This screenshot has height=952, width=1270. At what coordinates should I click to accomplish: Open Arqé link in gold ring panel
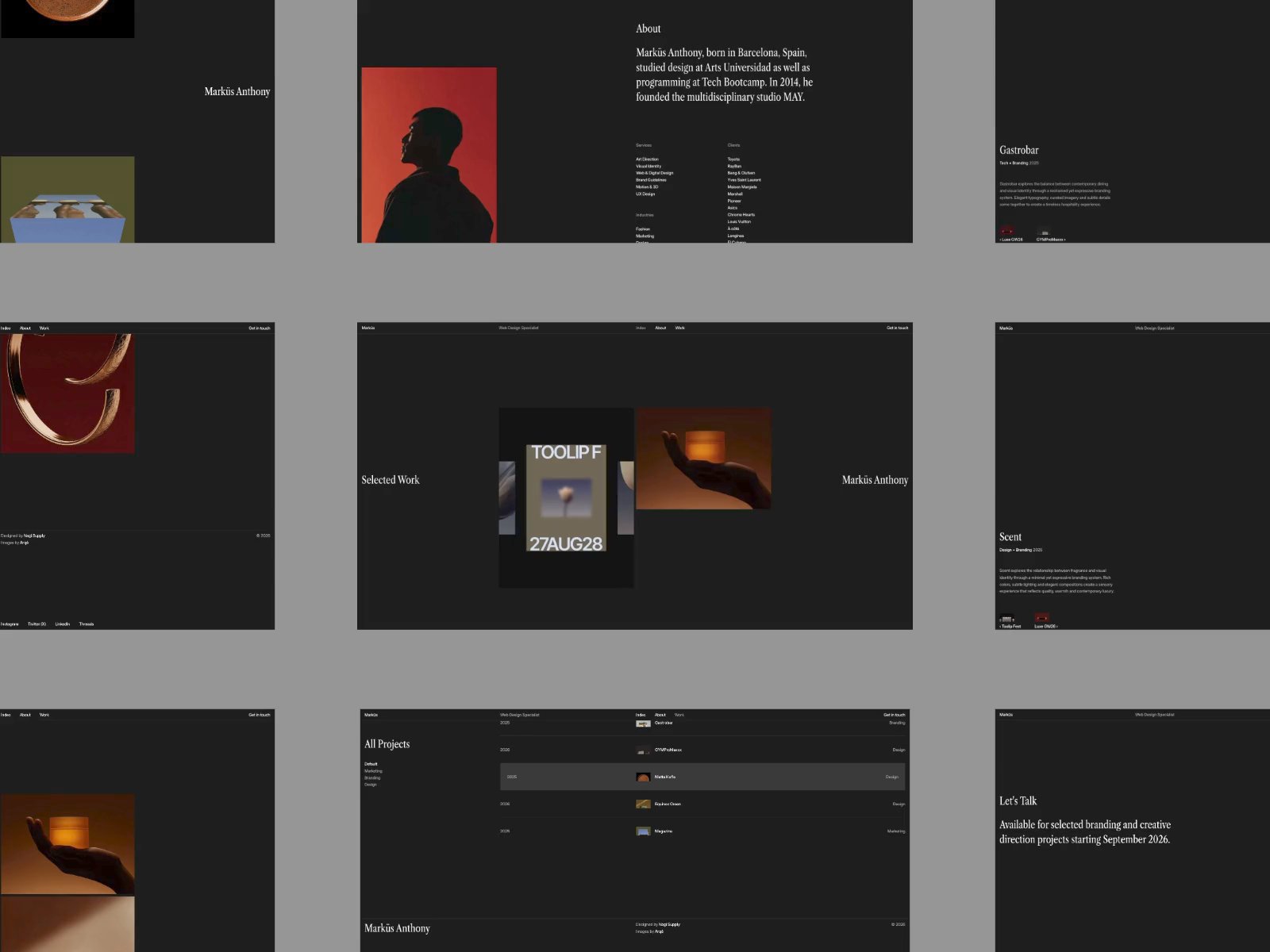pos(24,543)
